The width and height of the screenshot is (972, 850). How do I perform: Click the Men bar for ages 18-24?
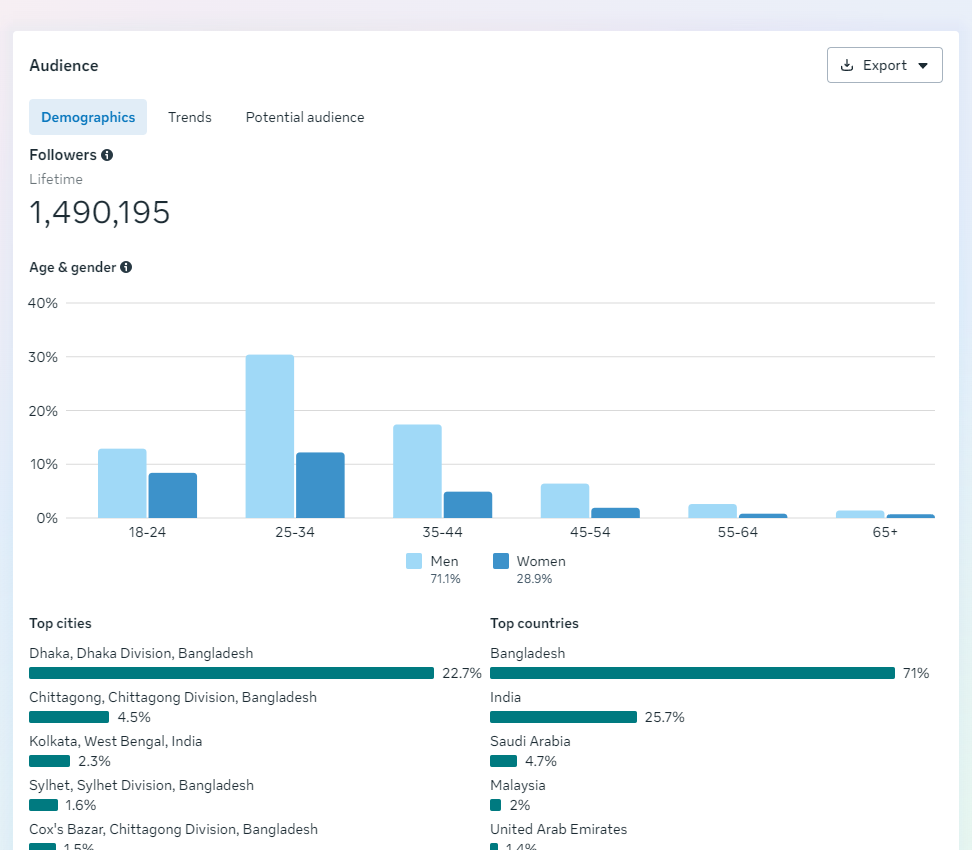click(122, 483)
